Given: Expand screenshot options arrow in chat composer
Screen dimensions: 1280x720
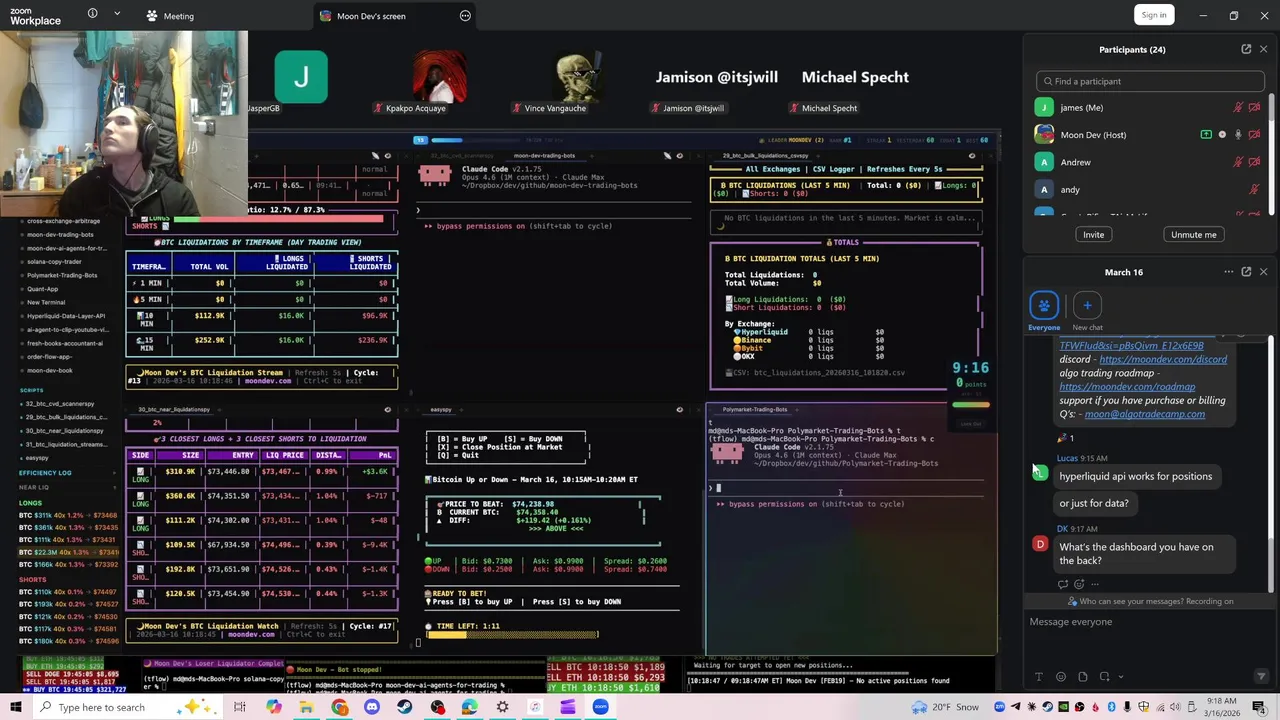Looking at the screenshot, I should click(1120, 677).
